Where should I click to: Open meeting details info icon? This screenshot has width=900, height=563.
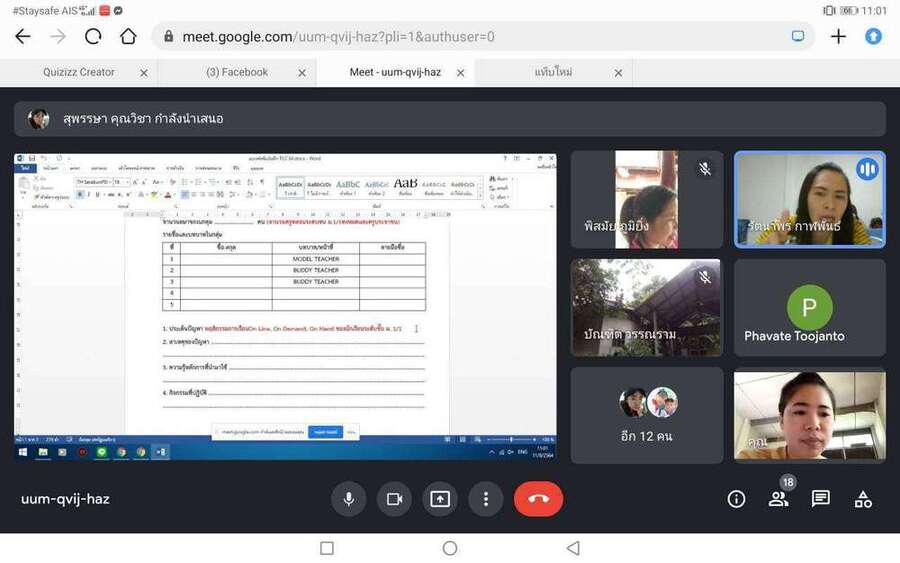coord(736,499)
